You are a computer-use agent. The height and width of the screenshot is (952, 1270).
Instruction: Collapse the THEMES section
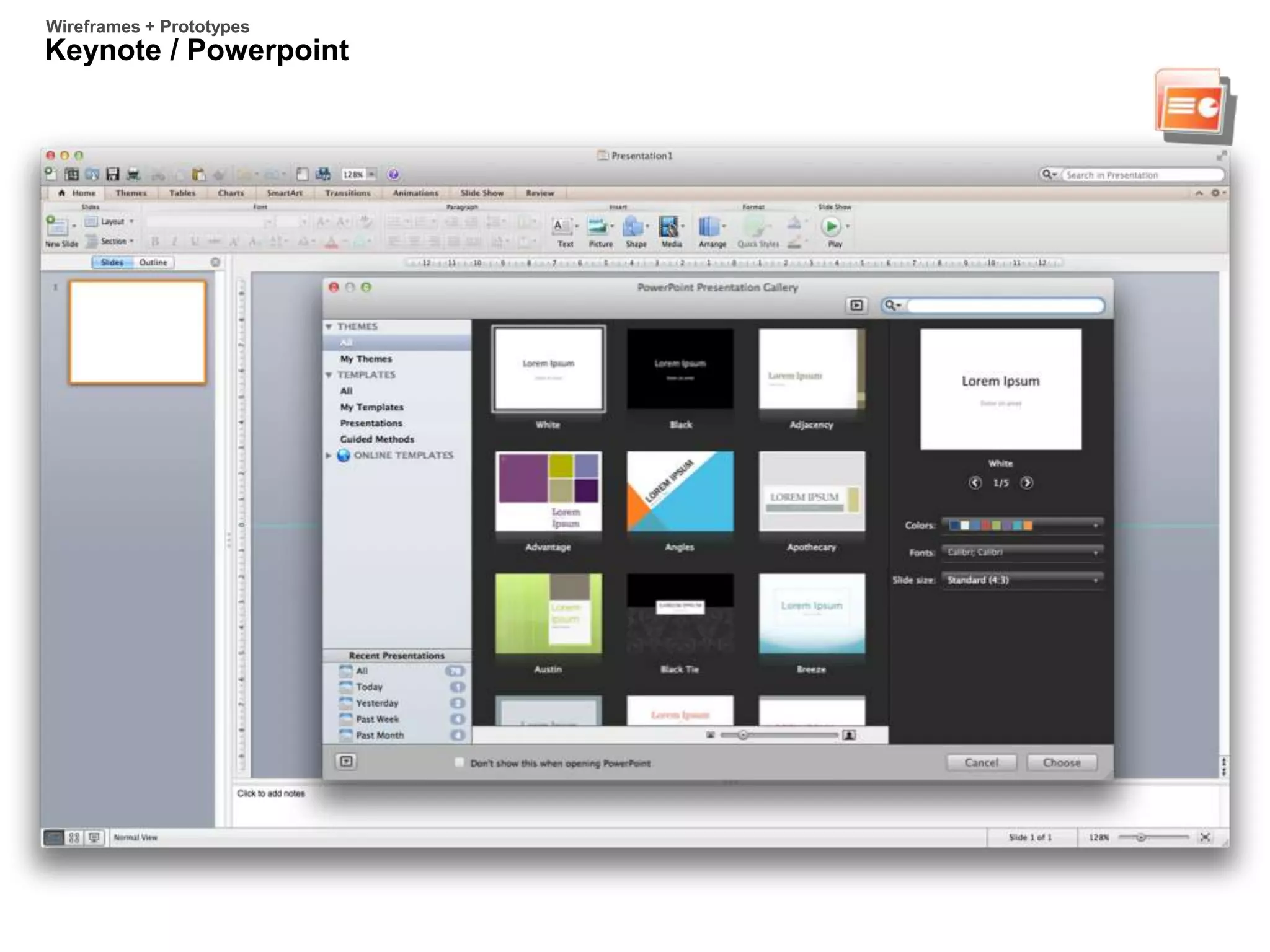pos(329,327)
